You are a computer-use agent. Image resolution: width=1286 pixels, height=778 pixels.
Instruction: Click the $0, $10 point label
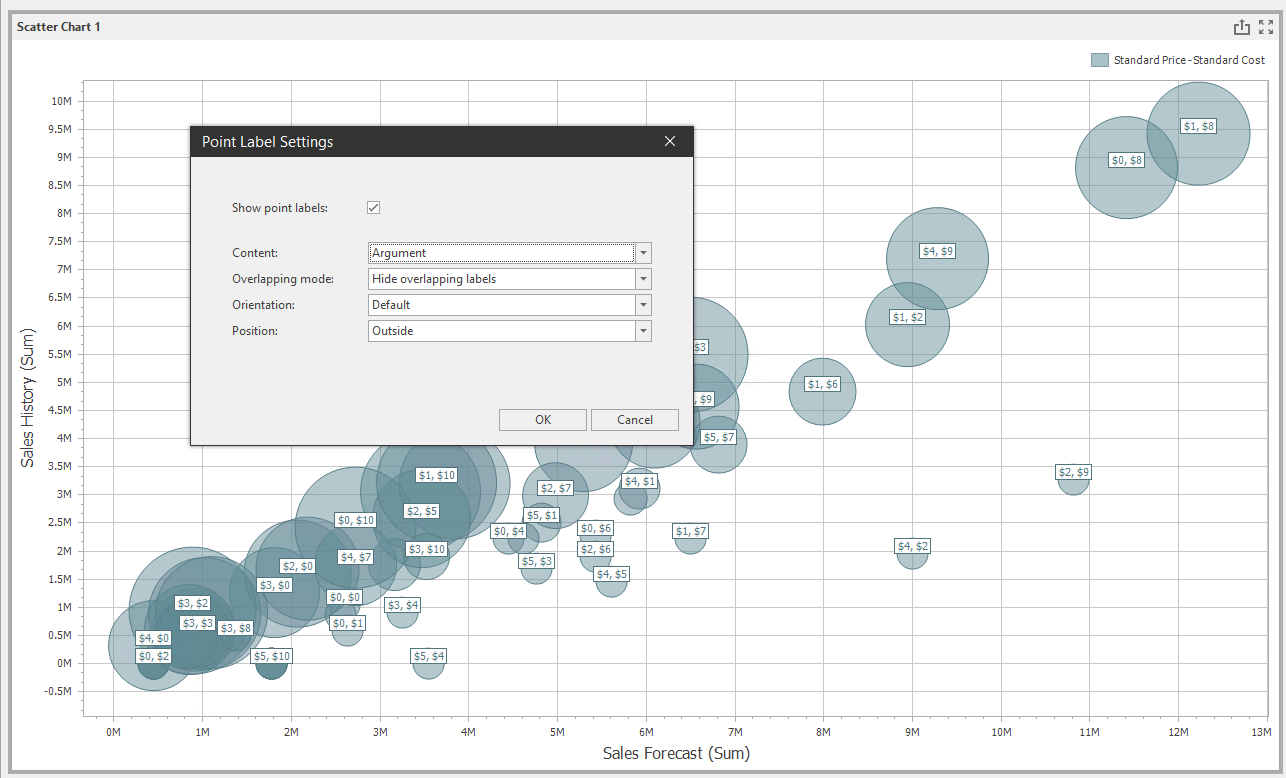click(356, 520)
